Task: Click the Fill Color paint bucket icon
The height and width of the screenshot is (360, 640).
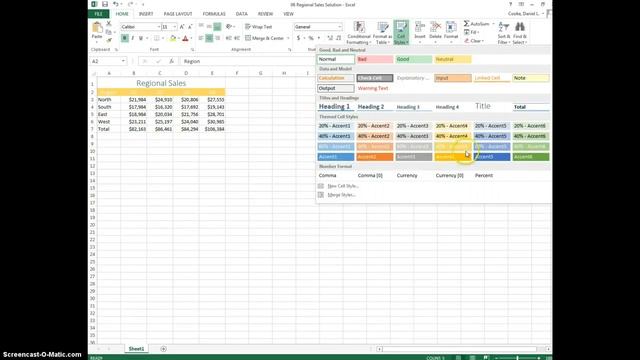Action: [x=173, y=38]
